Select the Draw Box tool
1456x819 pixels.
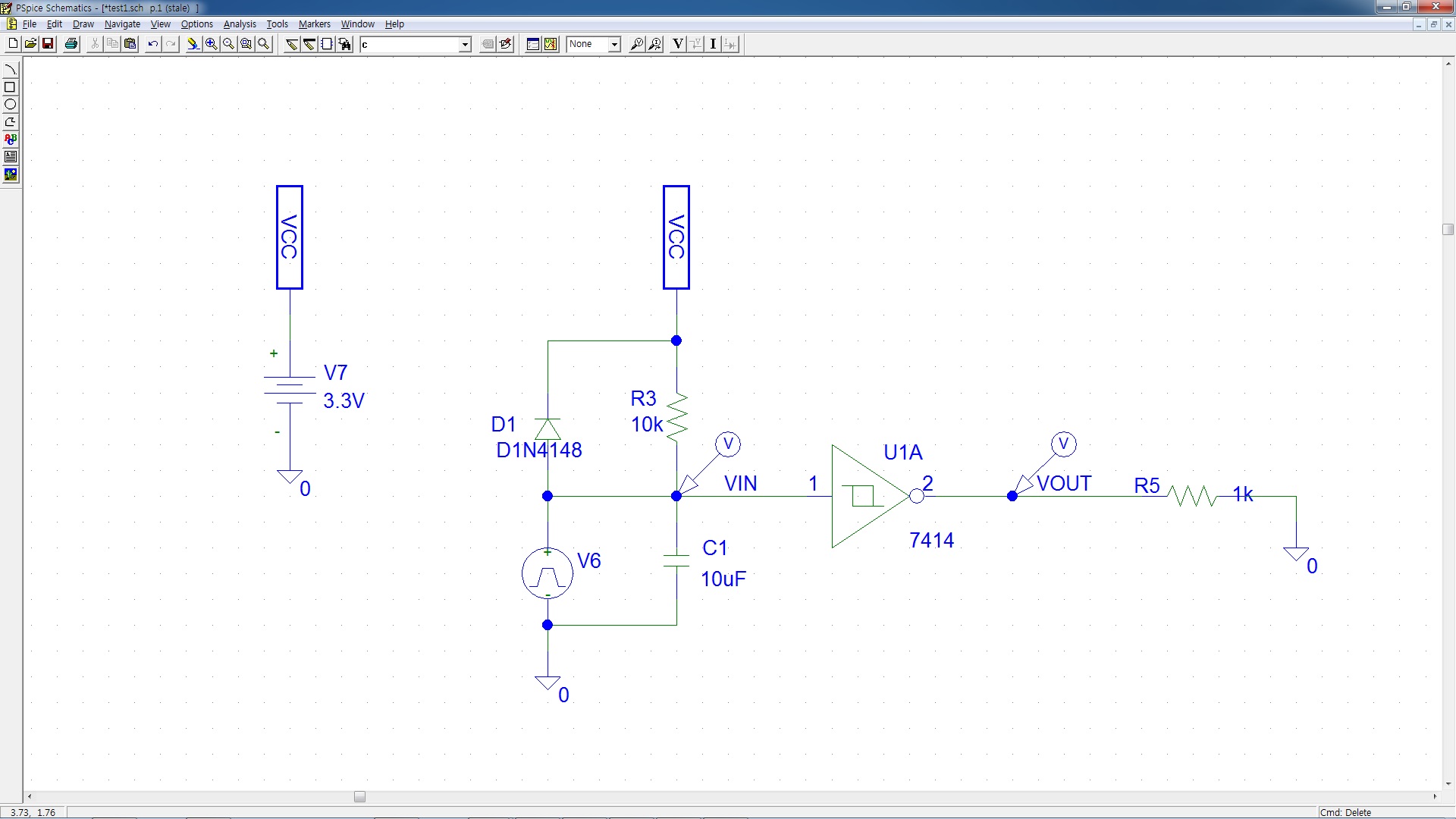click(x=11, y=87)
